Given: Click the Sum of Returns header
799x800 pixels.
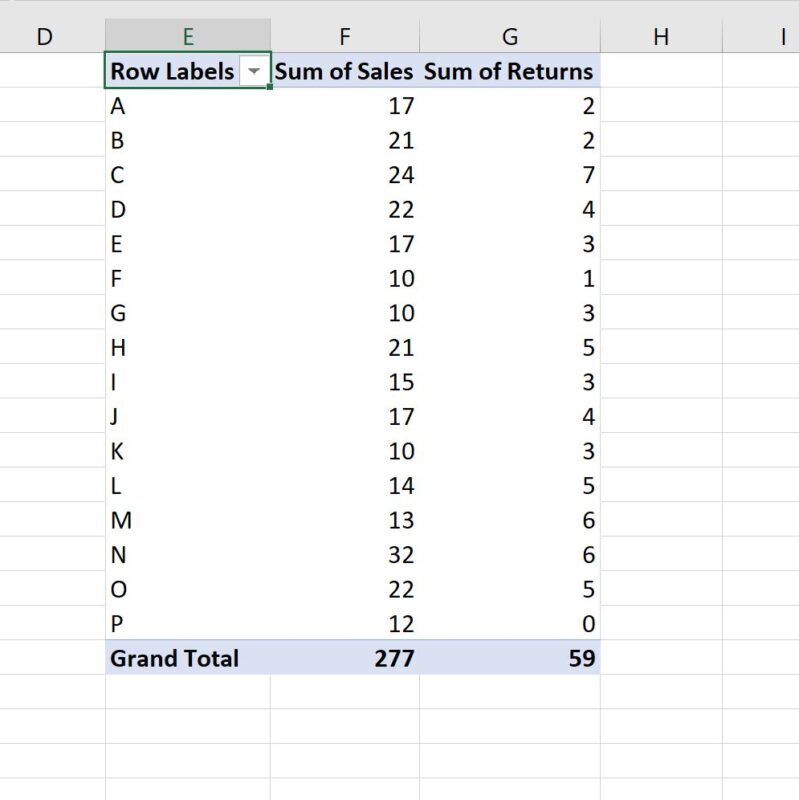Looking at the screenshot, I should 509,71.
